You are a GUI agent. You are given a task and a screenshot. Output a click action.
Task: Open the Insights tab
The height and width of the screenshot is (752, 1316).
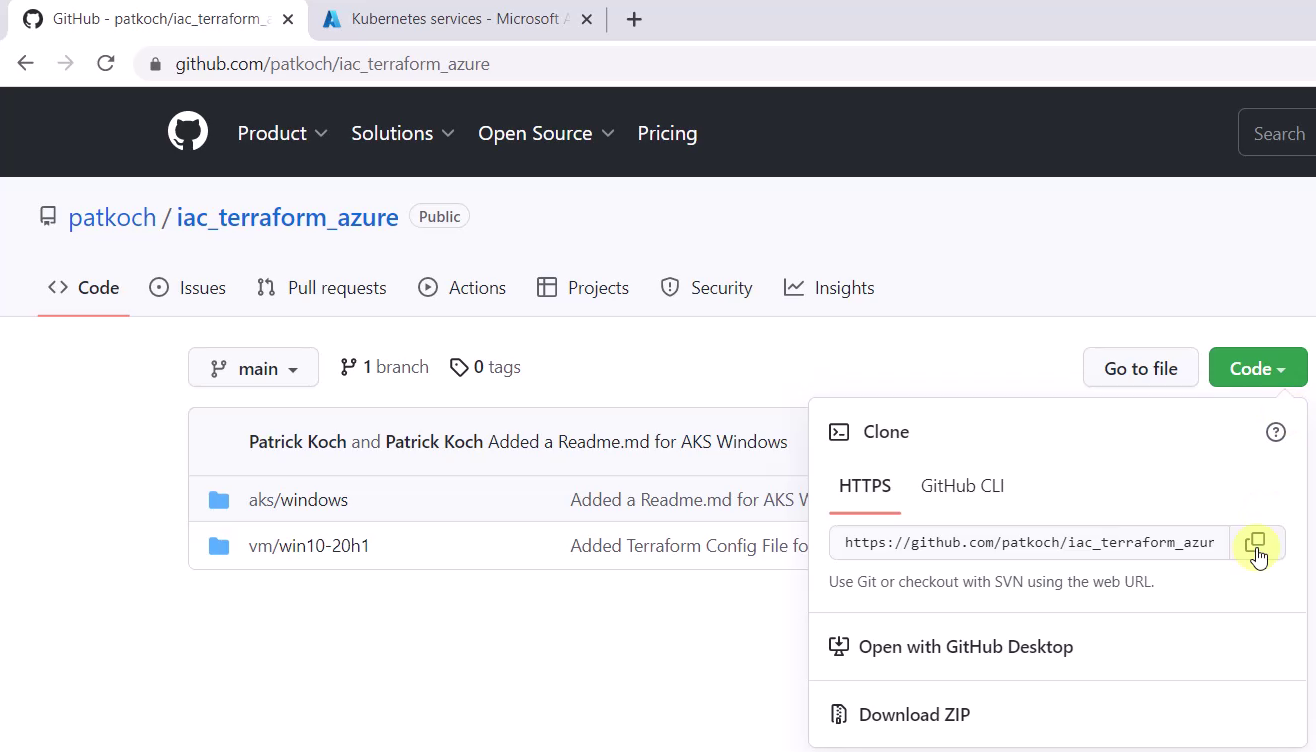point(829,288)
